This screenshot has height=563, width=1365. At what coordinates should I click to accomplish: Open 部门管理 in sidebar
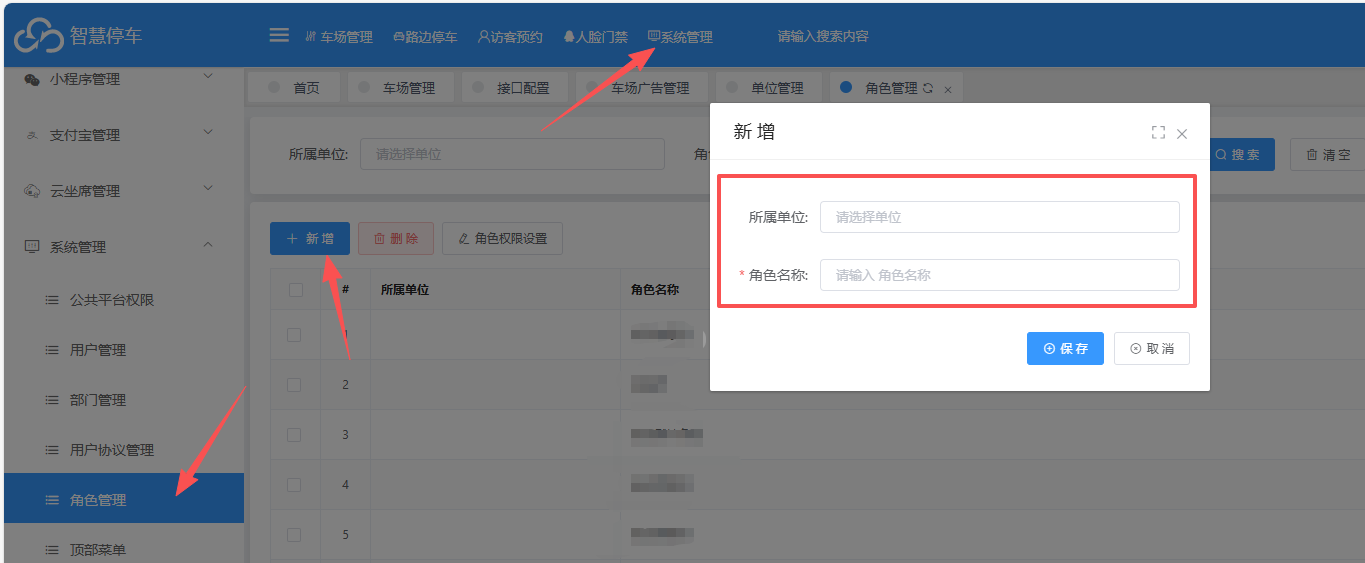tap(124, 400)
